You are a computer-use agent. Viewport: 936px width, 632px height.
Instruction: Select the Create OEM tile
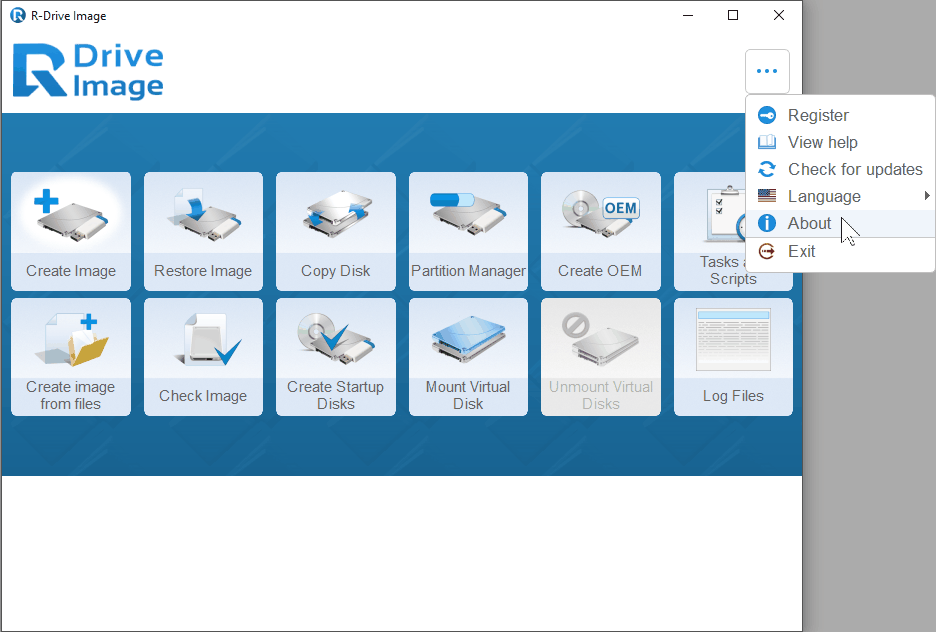[601, 232]
